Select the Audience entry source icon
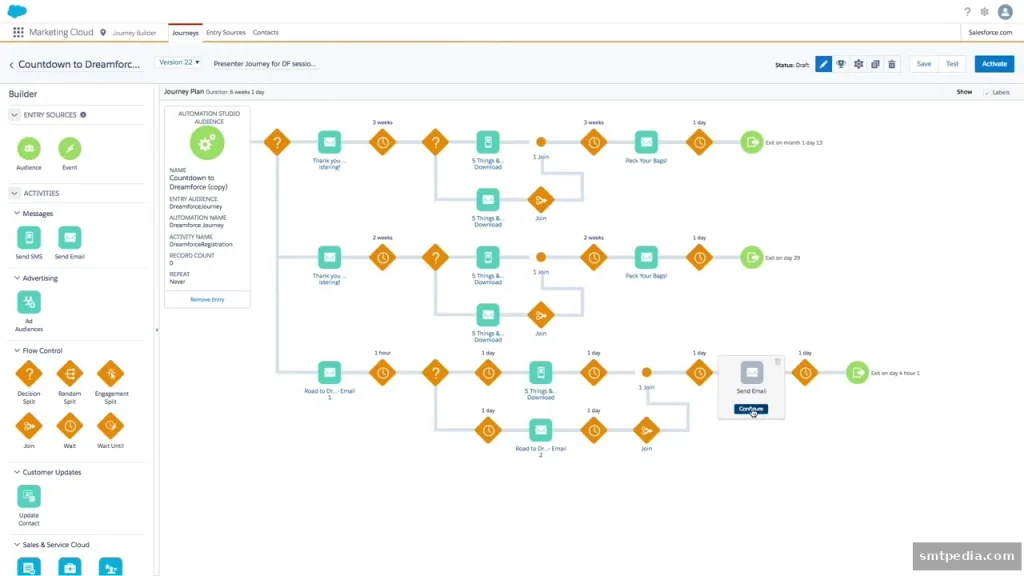 (x=29, y=148)
